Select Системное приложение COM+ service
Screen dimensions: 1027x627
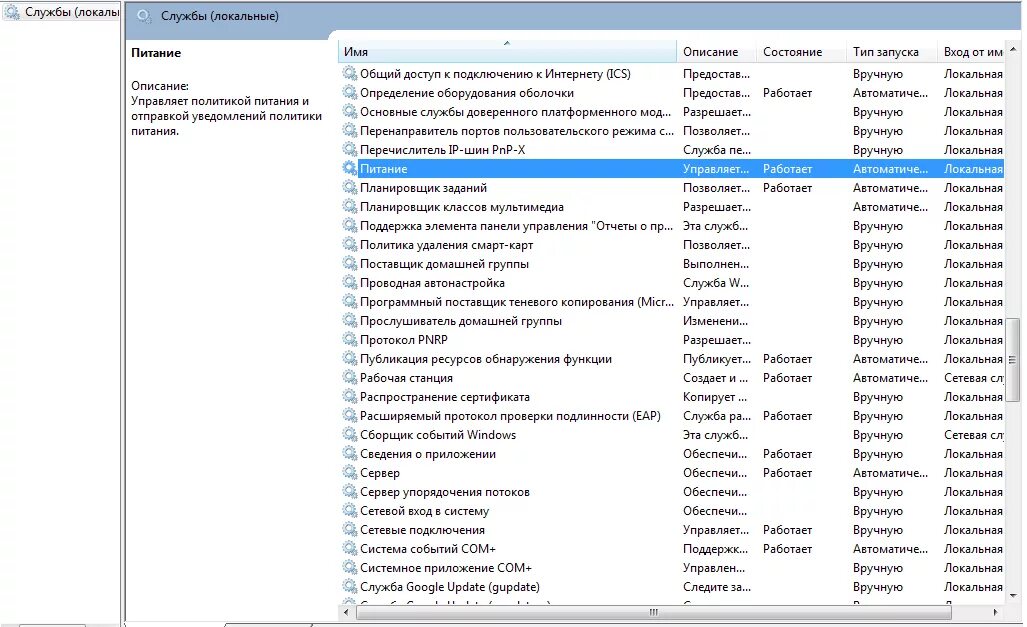[446, 567]
